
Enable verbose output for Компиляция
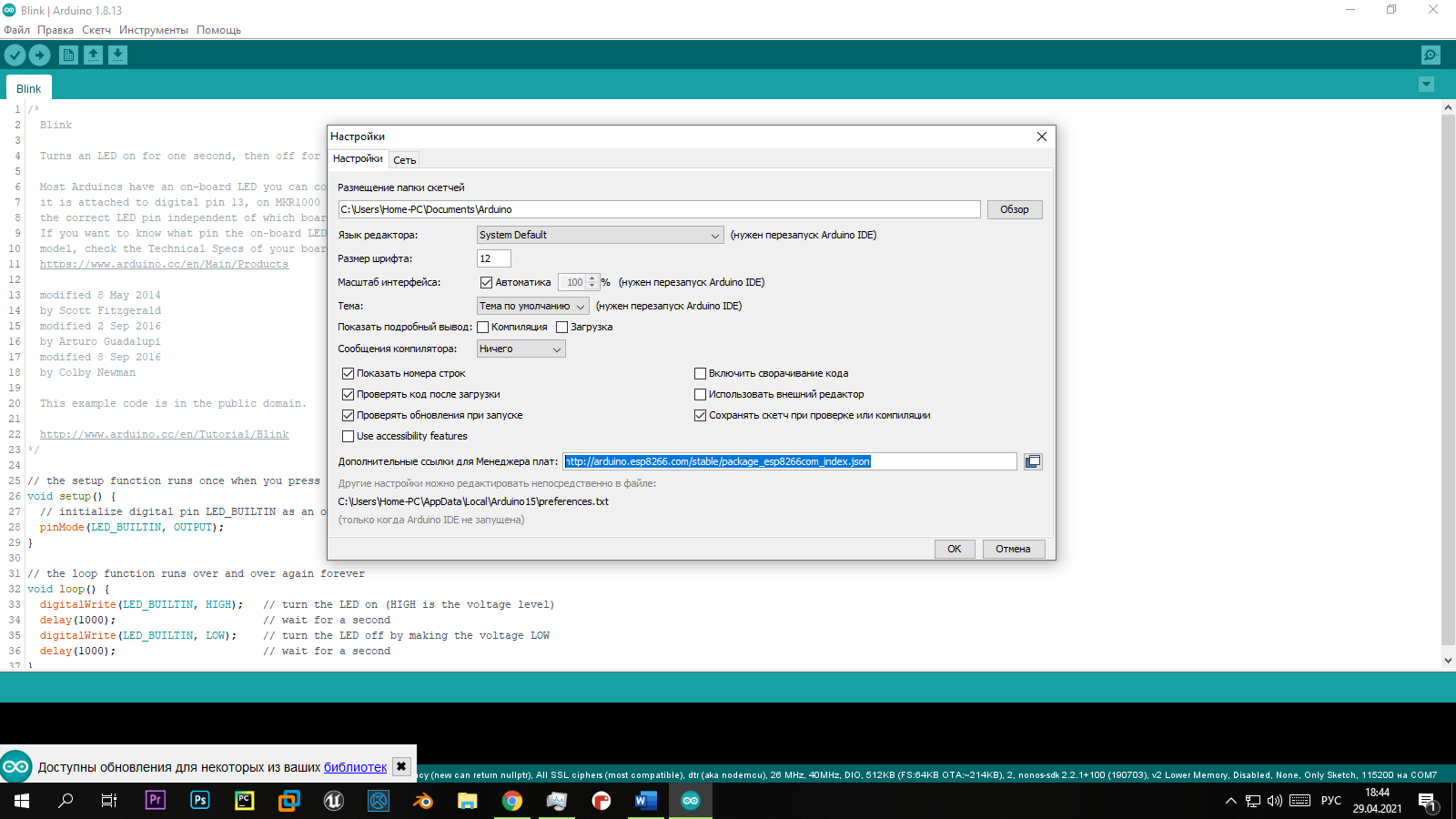coord(483,327)
